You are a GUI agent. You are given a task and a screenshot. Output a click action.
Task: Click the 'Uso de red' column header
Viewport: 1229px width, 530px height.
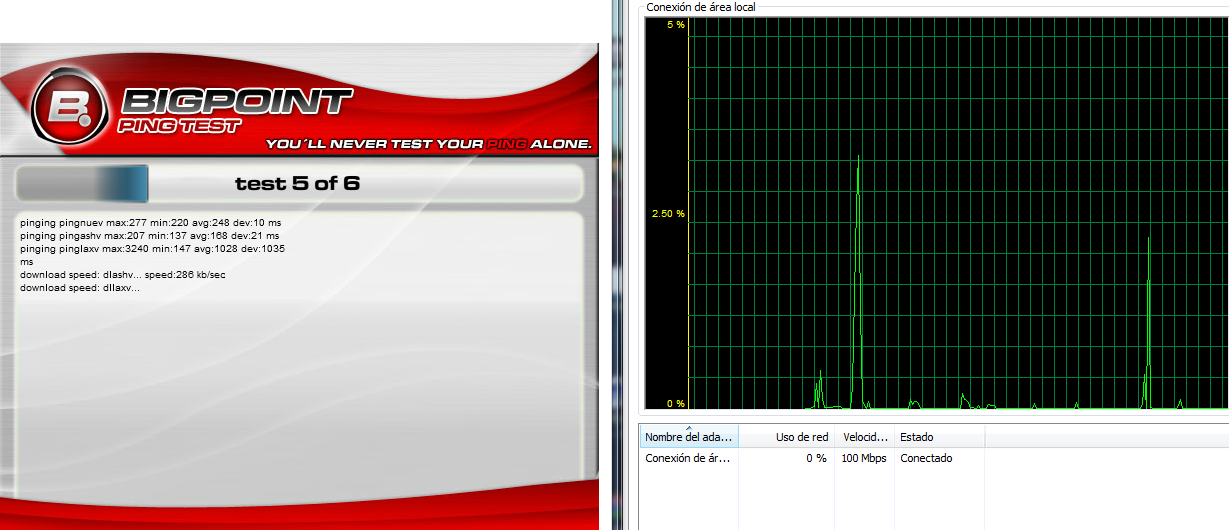pyautogui.click(x=786, y=437)
